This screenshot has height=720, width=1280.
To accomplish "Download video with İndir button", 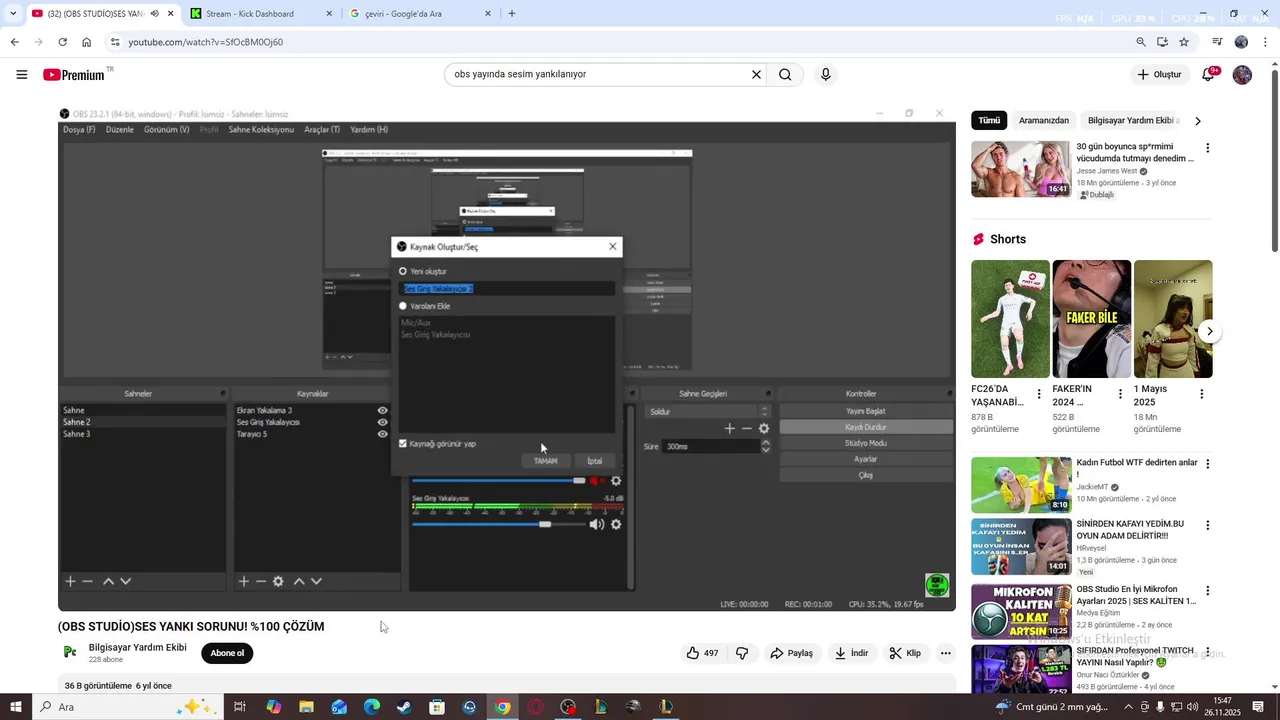I will pyautogui.click(x=852, y=653).
